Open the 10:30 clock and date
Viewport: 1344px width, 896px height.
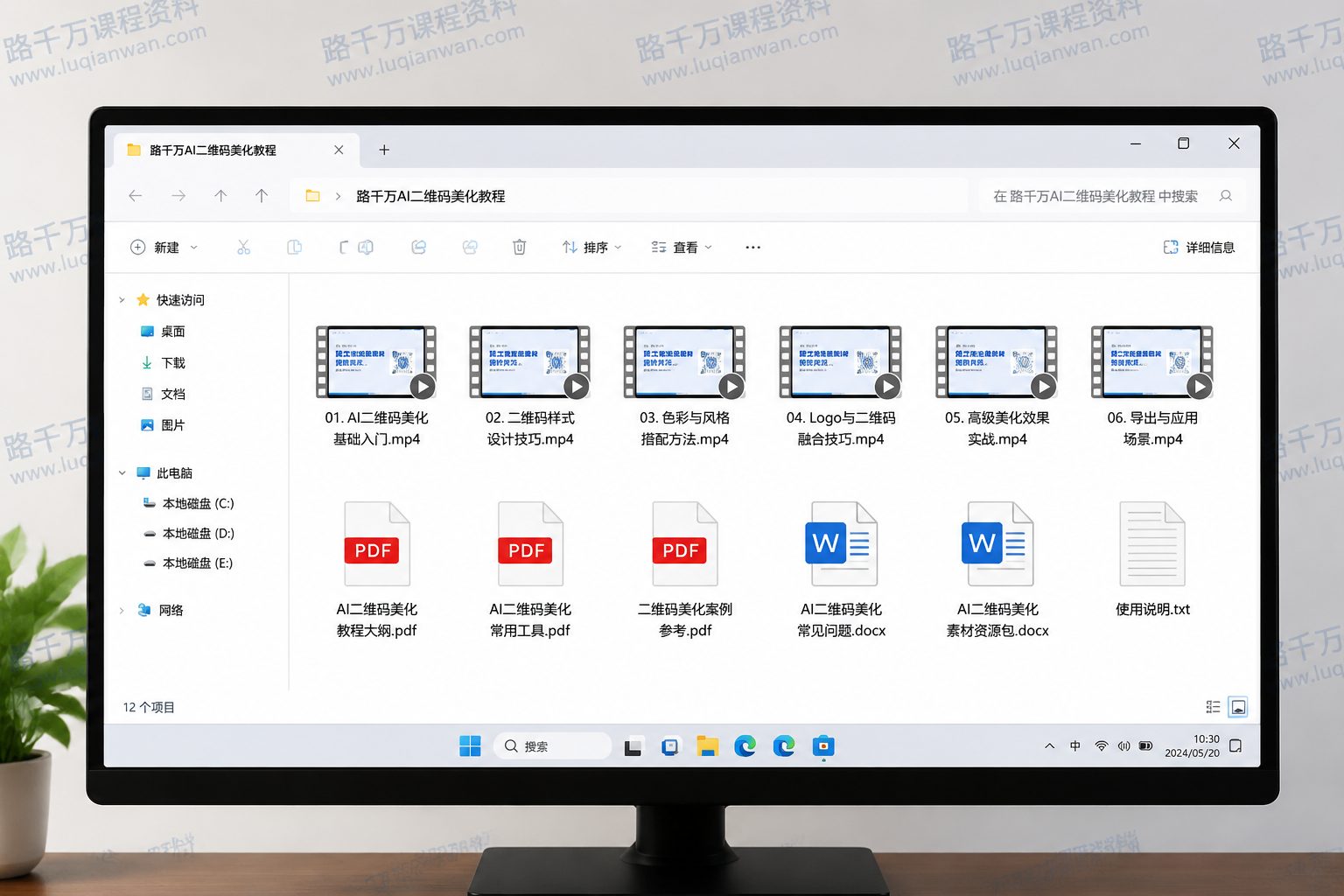pos(1192,746)
